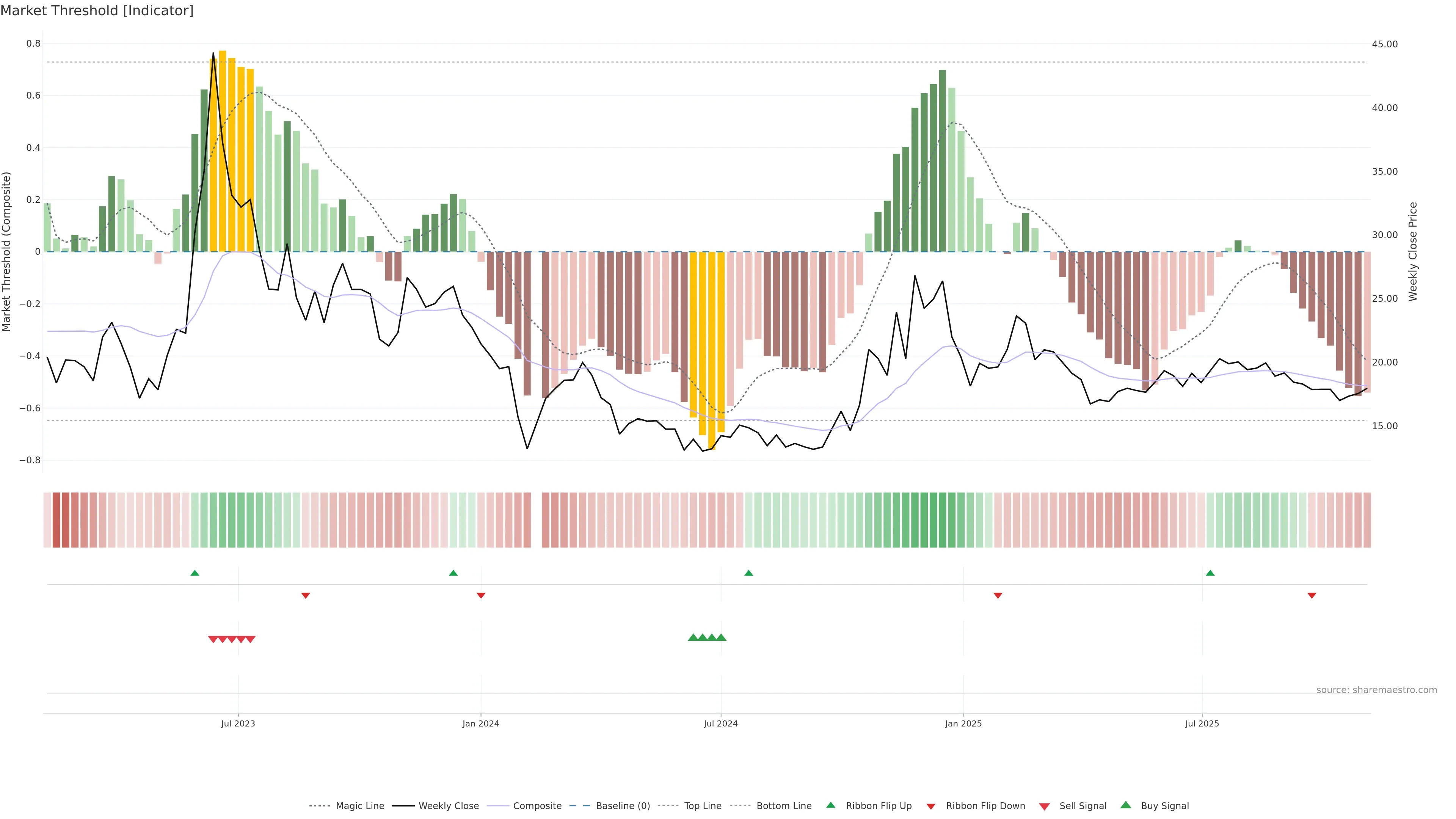Click the Jan 2024 x-axis label

pyautogui.click(x=480, y=723)
